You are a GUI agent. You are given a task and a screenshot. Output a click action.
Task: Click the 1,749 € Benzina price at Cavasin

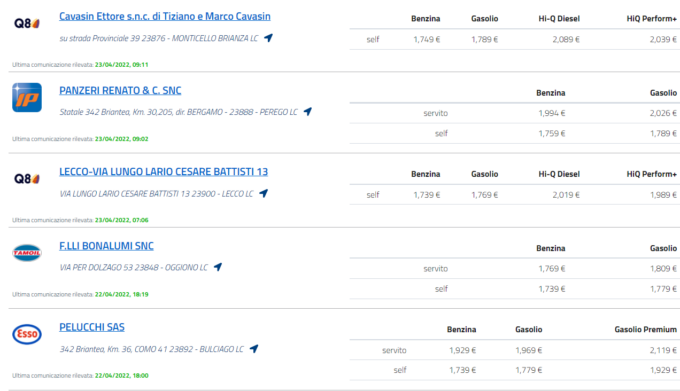(x=427, y=39)
